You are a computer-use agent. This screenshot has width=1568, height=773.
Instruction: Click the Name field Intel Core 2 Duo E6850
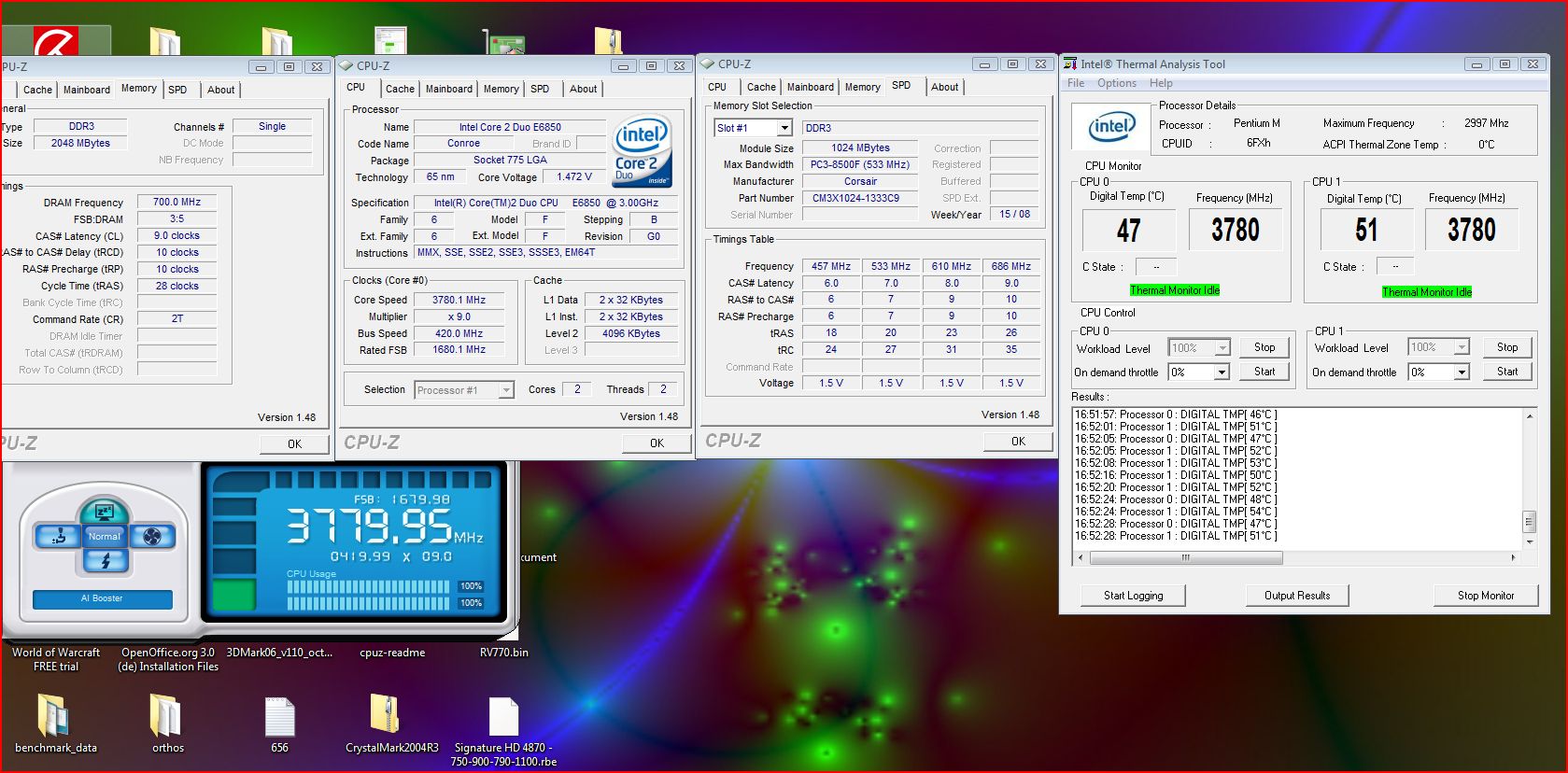click(x=510, y=127)
